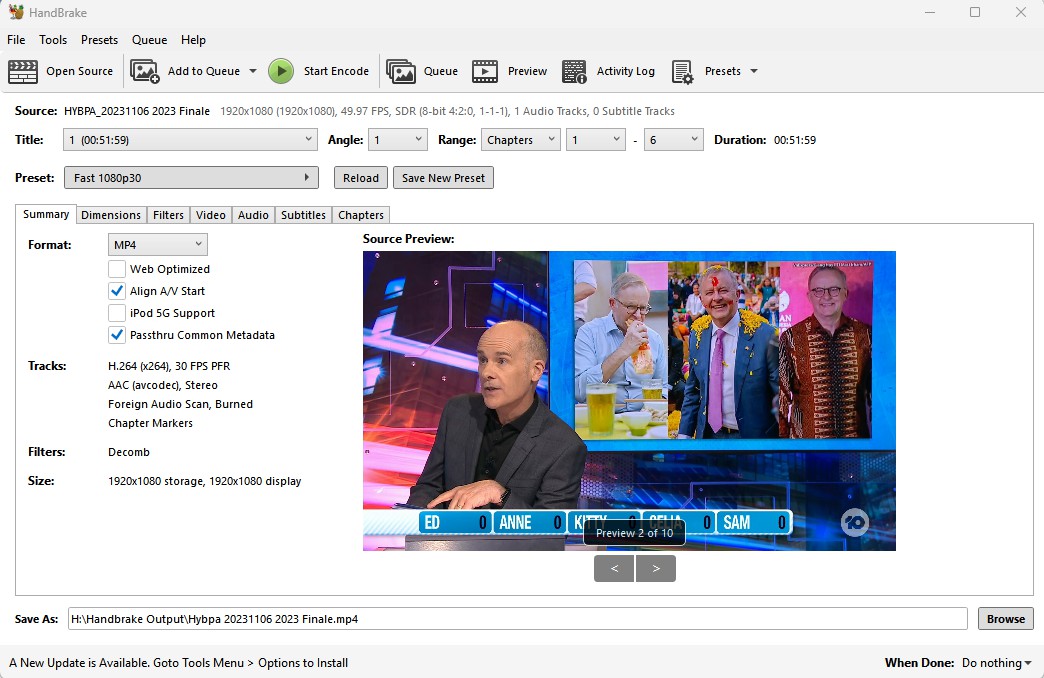The width and height of the screenshot is (1044, 678).
Task: Click the Browse button
Action: 1005,619
